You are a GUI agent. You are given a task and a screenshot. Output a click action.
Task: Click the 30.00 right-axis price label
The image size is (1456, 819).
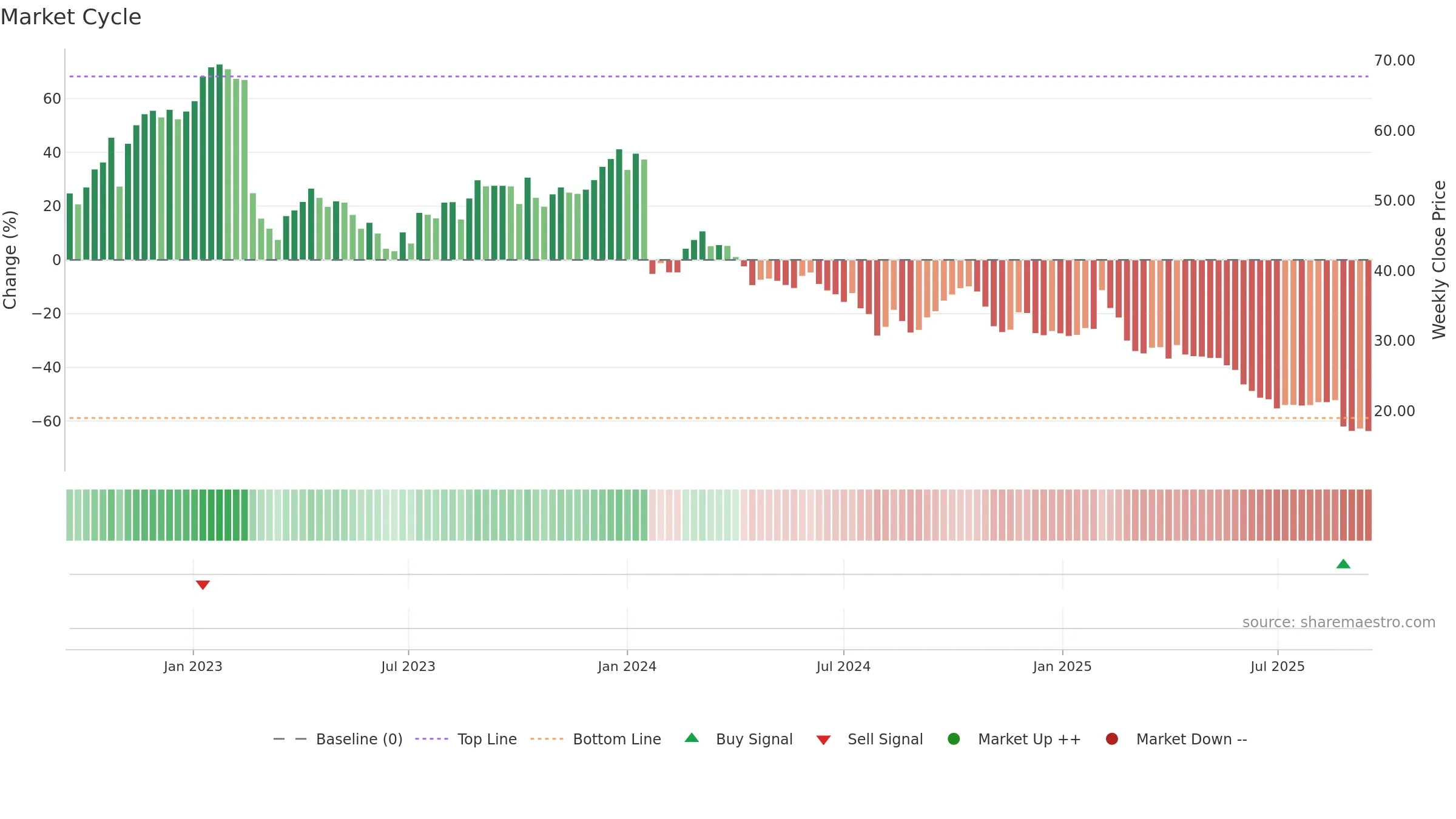click(x=1394, y=341)
